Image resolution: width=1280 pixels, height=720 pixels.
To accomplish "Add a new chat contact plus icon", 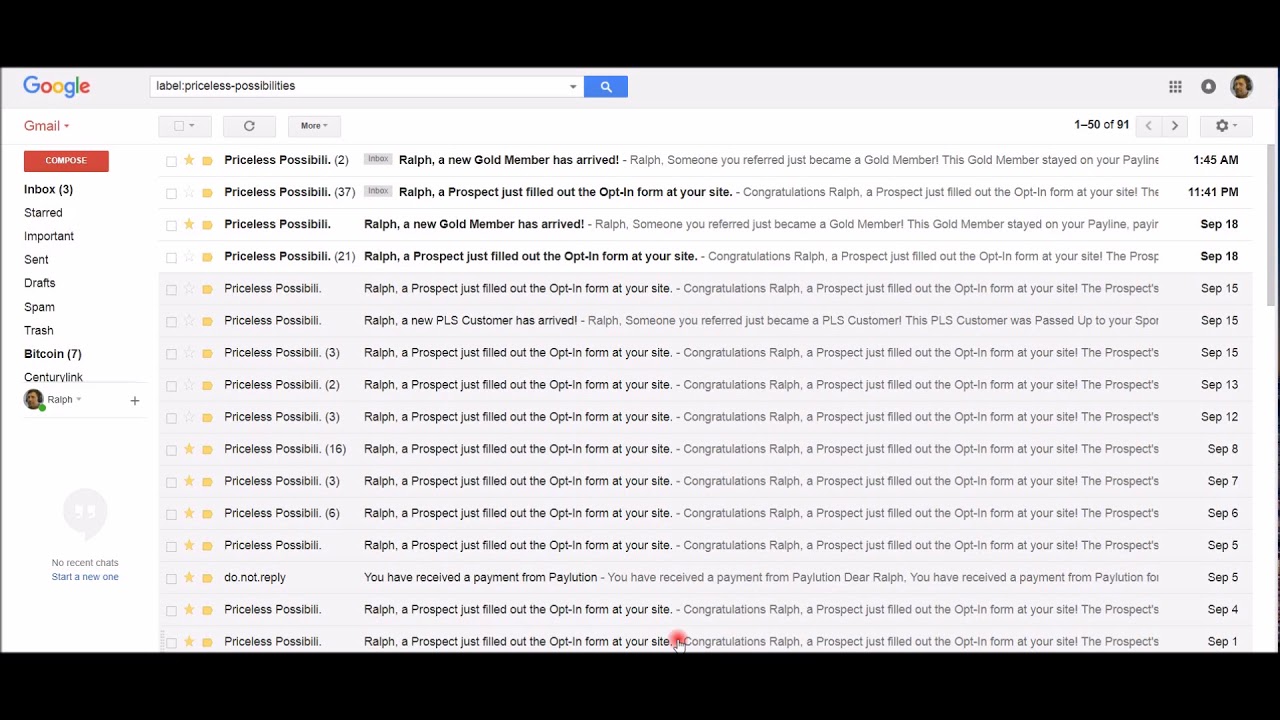I will [x=134, y=401].
